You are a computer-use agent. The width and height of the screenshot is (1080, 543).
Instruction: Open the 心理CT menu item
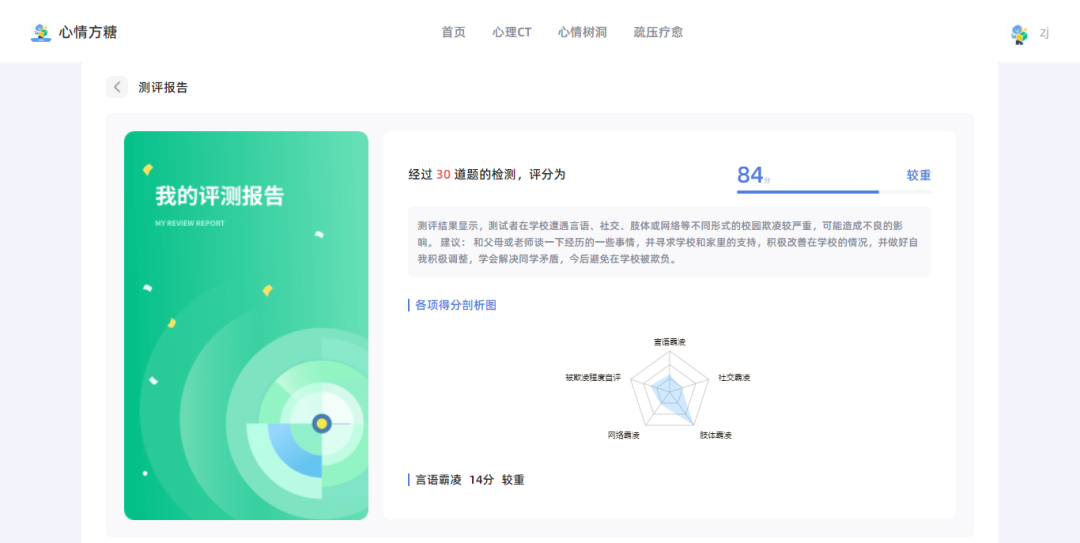pos(512,32)
